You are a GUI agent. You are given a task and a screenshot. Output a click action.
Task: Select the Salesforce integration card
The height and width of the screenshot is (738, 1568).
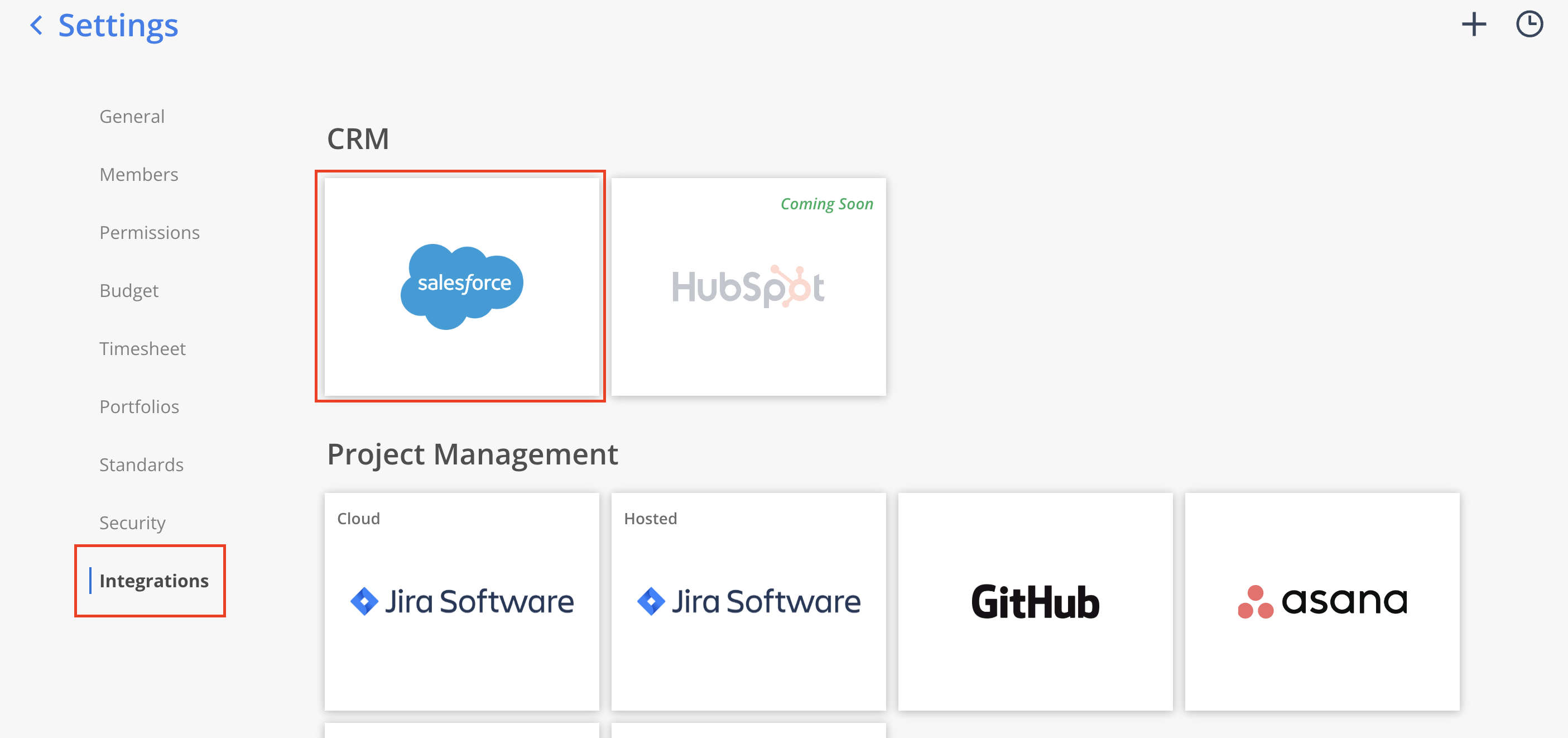pyautogui.click(x=461, y=286)
